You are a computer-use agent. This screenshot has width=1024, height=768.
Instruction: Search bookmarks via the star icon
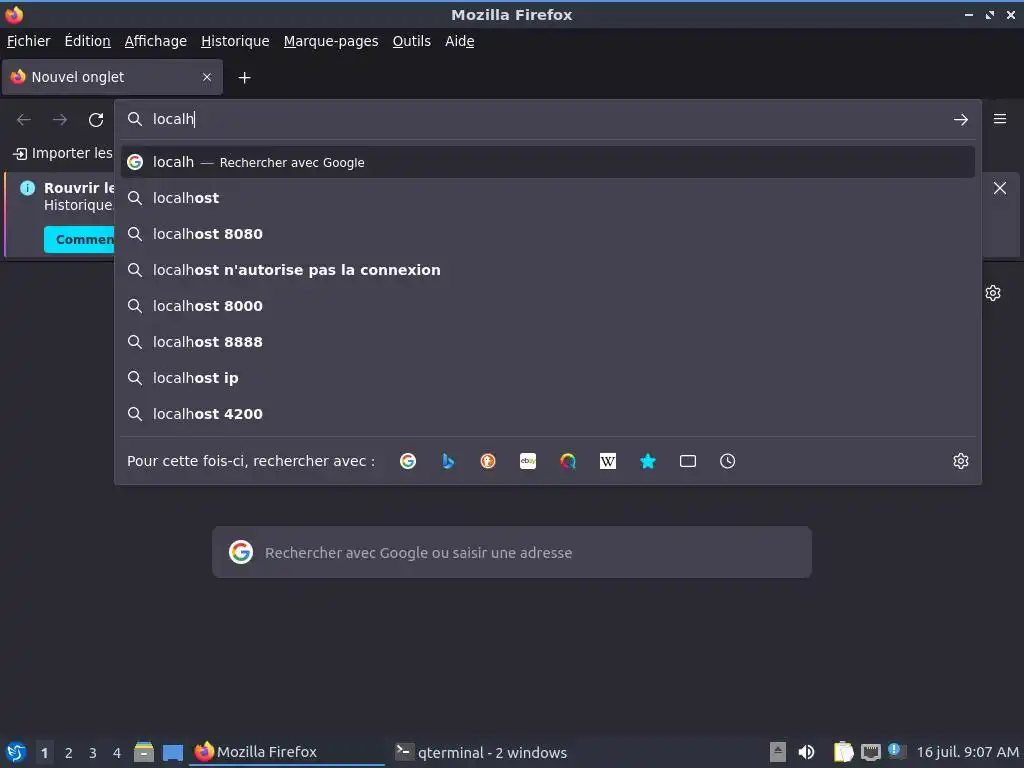648,461
